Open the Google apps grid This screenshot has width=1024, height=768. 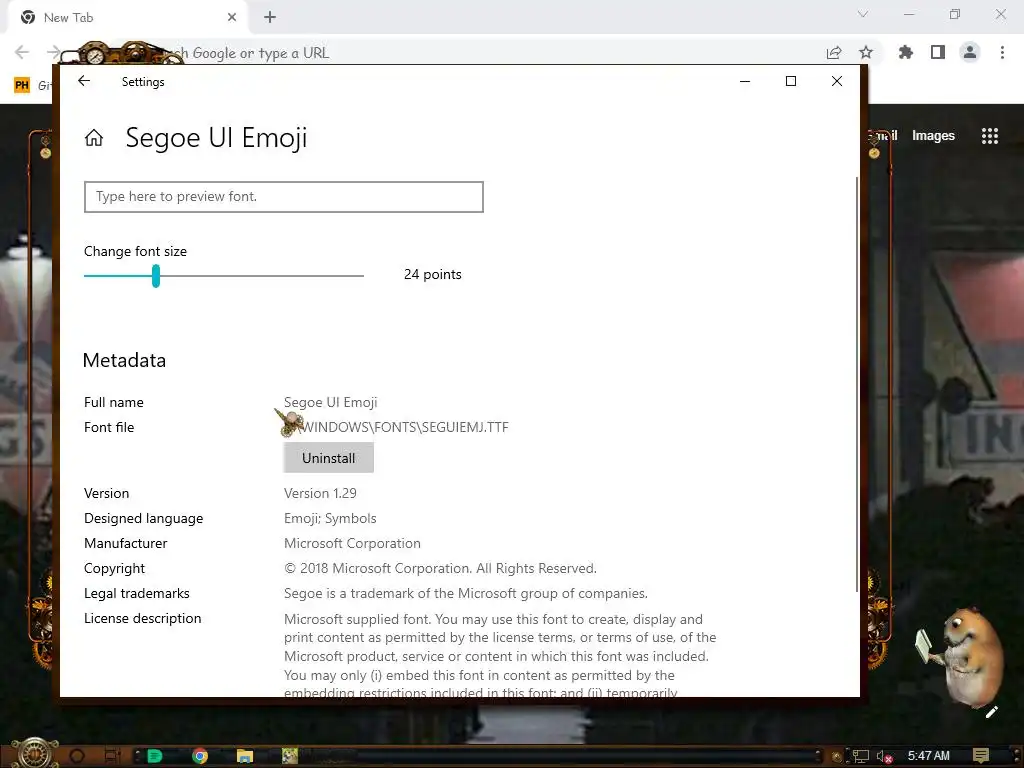tap(990, 136)
